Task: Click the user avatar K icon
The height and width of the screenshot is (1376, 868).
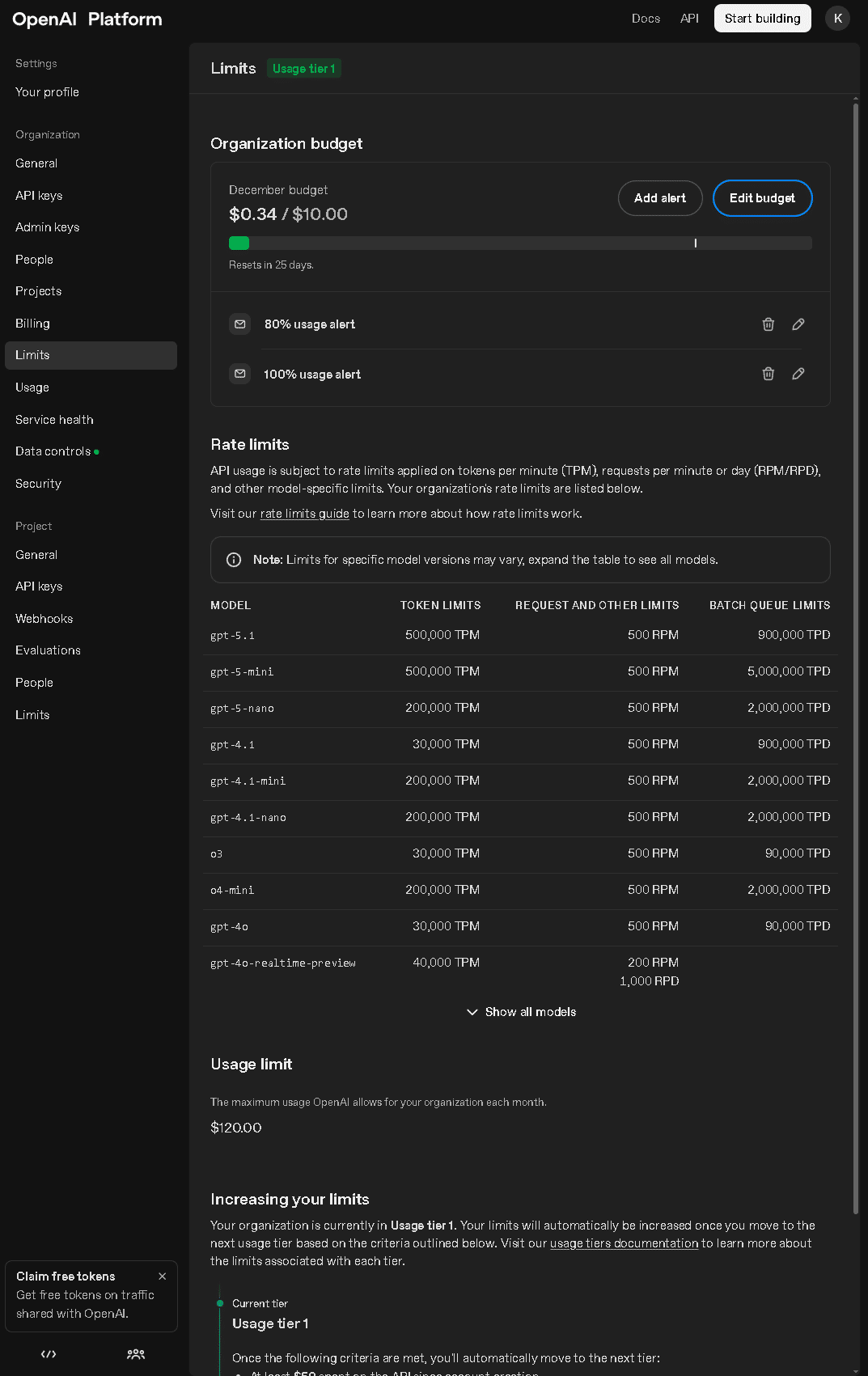Action: (x=837, y=19)
